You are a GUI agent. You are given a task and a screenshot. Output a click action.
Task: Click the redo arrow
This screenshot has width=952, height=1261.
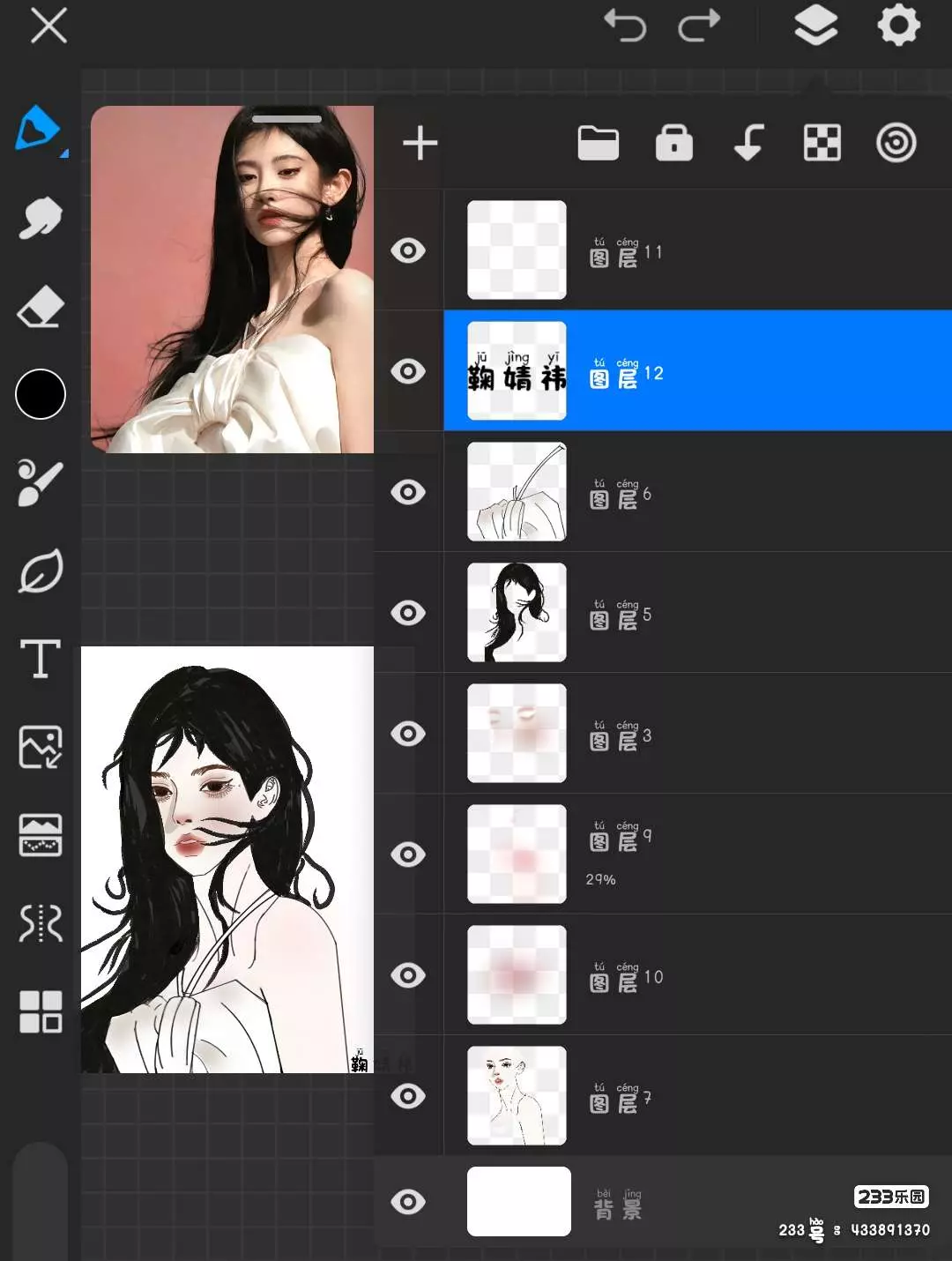(x=699, y=26)
